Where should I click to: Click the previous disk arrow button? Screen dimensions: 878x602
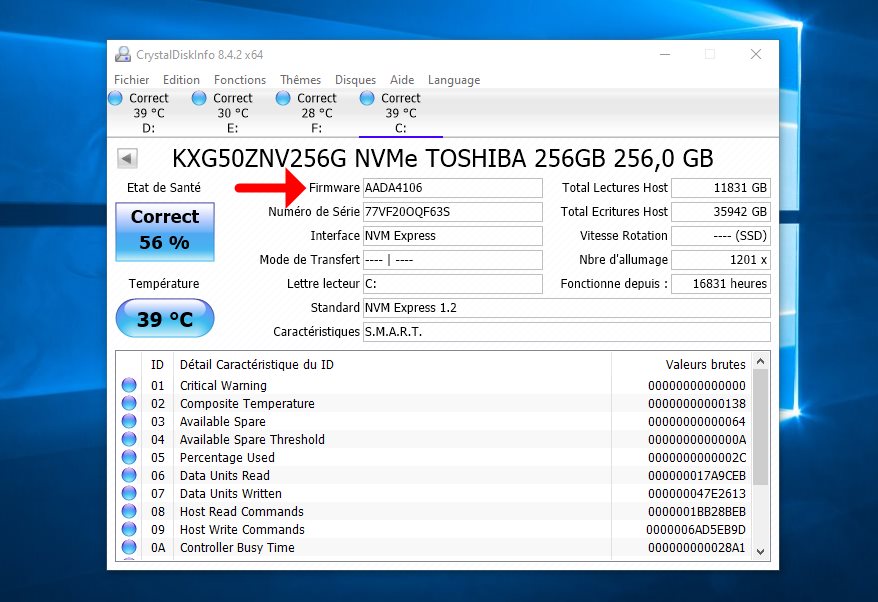[127, 159]
